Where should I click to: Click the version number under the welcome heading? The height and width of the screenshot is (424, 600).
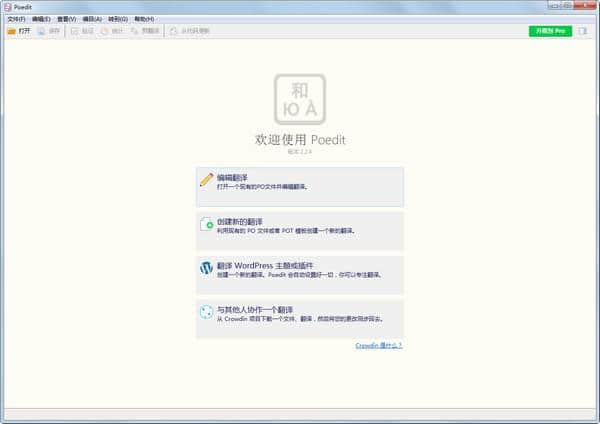tap(300, 152)
